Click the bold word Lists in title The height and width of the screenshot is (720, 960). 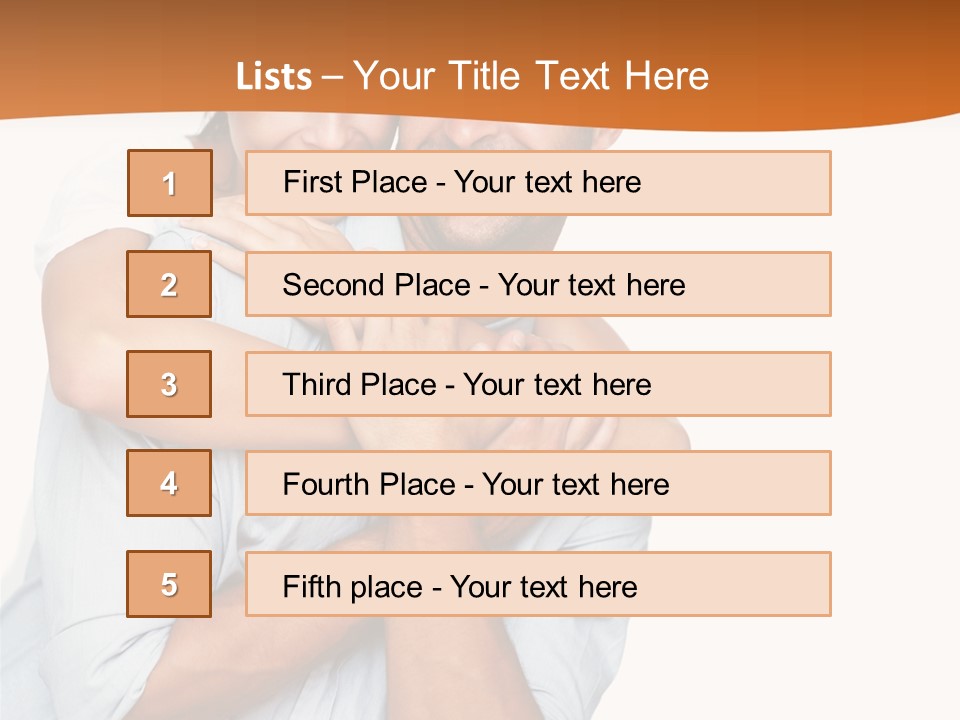point(273,77)
